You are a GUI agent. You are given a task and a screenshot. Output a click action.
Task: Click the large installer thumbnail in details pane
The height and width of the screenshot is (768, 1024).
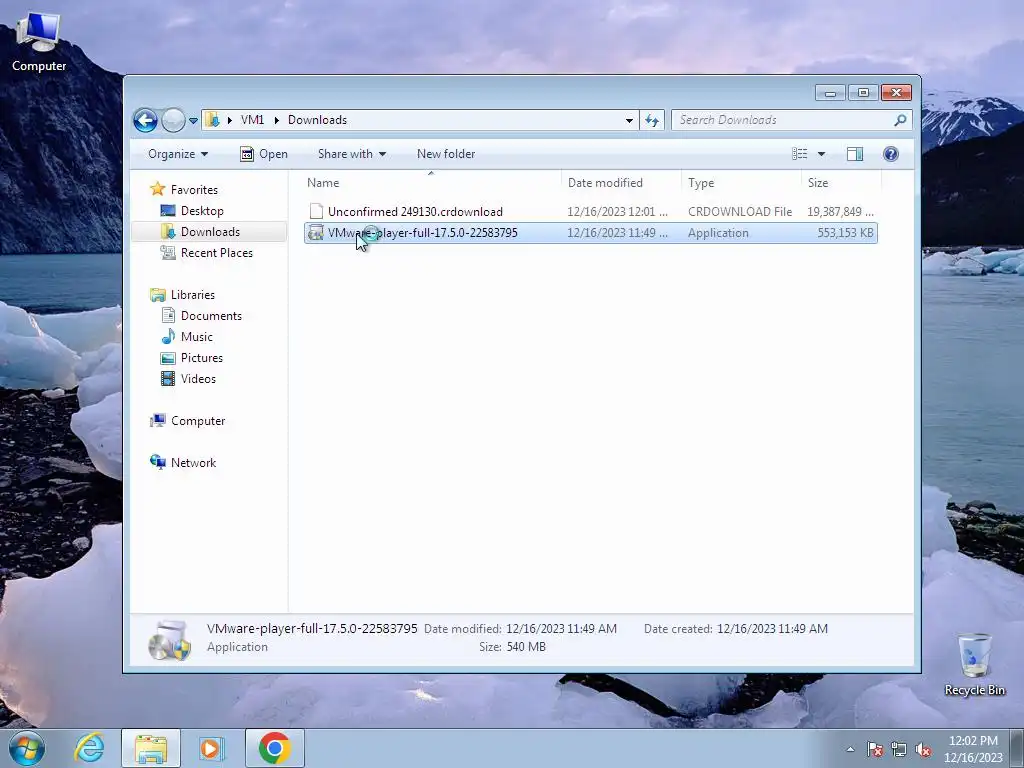tap(169, 640)
